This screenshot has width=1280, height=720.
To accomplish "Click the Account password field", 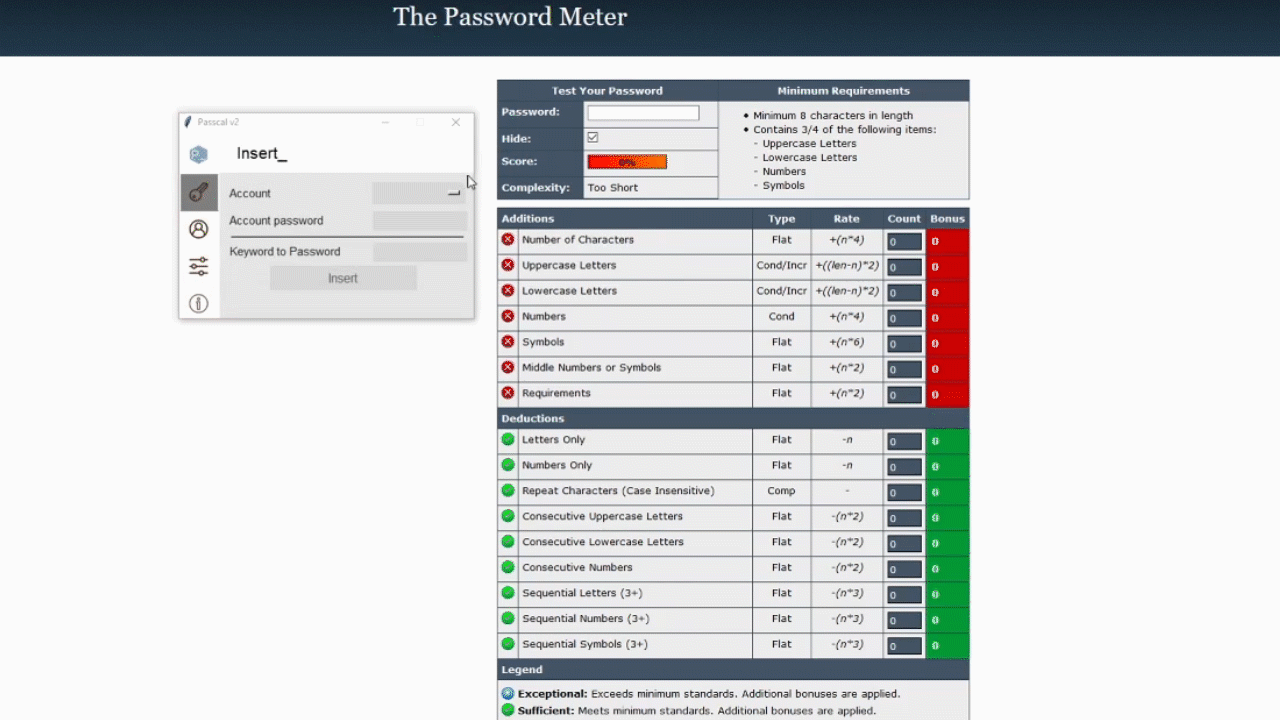I will click(419, 221).
